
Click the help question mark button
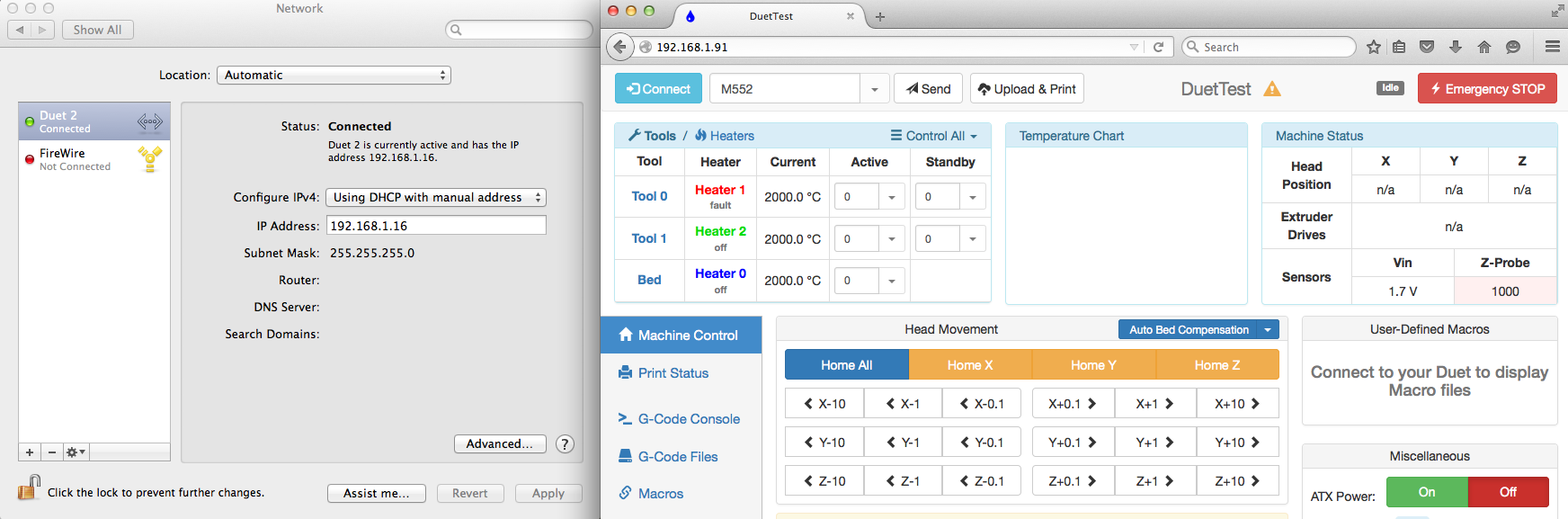(x=565, y=443)
